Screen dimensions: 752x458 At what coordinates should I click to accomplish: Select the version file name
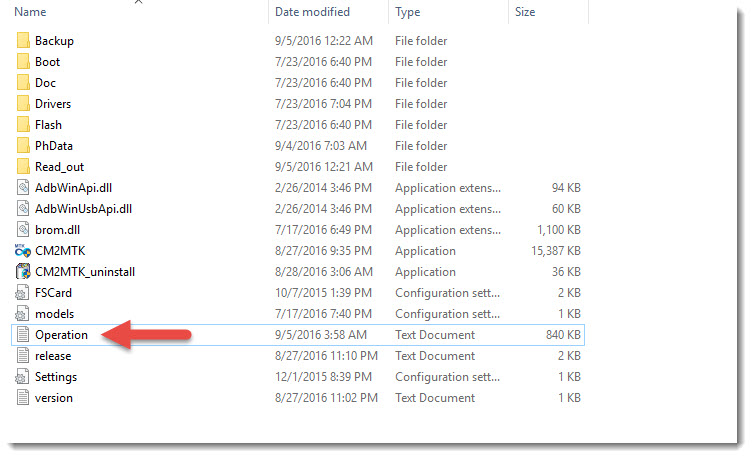tap(54, 398)
